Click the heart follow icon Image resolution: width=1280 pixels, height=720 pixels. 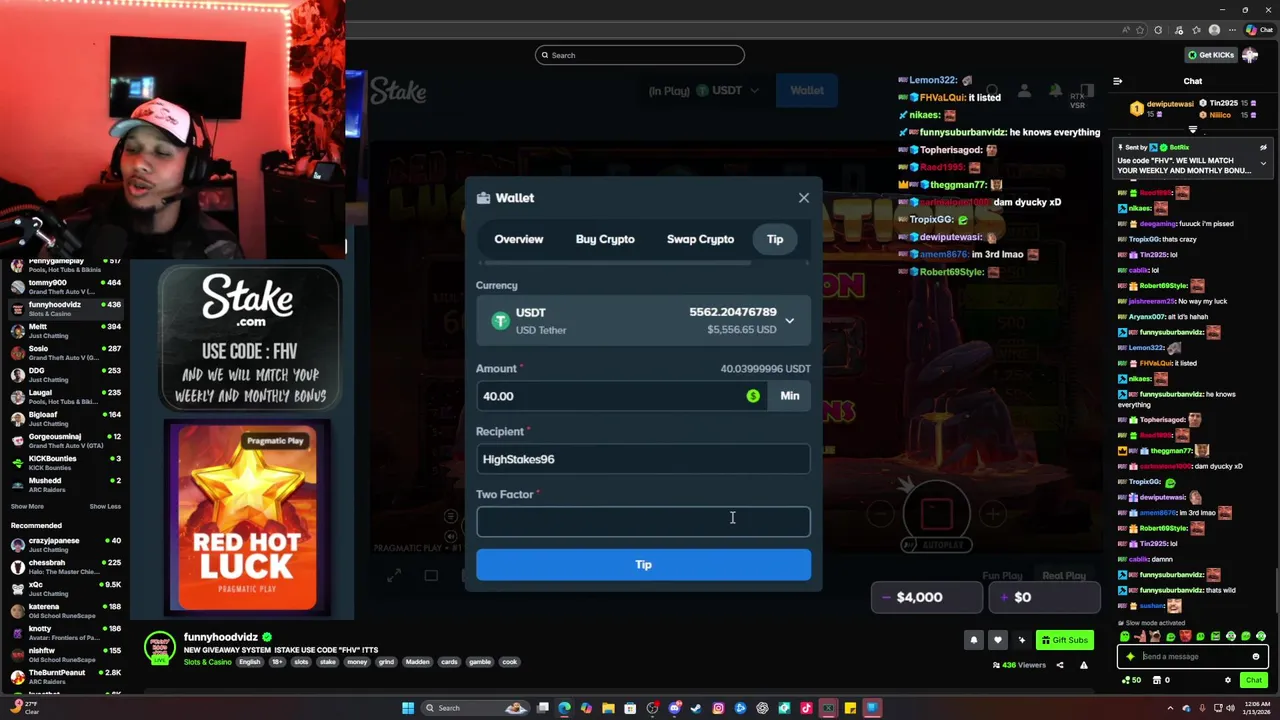998,640
